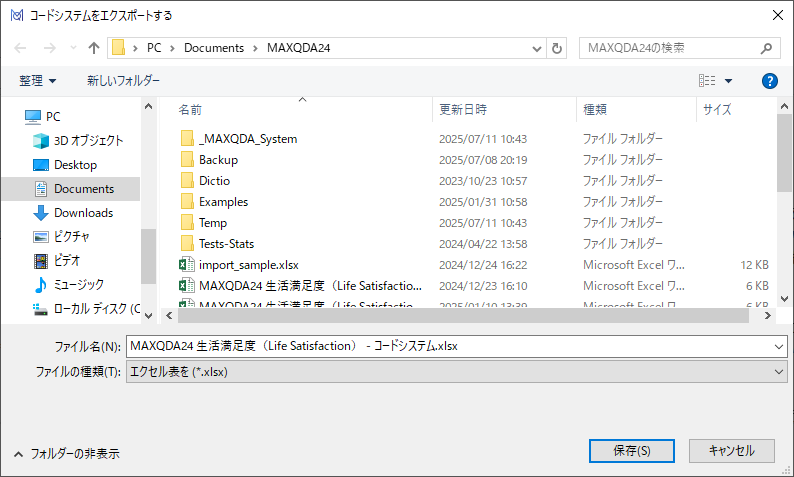The width and height of the screenshot is (794, 477).
Task: Open view options dropdown arrow
Action: (728, 81)
